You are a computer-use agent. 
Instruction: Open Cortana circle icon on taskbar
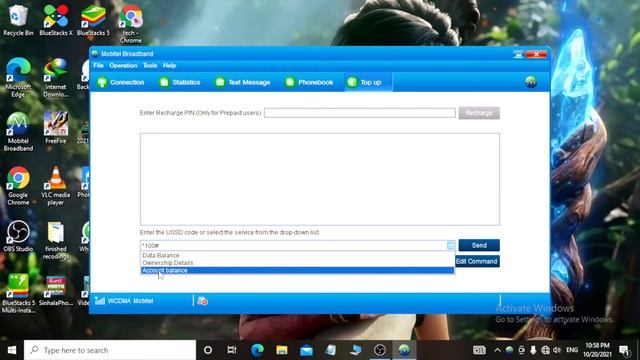click(208, 350)
